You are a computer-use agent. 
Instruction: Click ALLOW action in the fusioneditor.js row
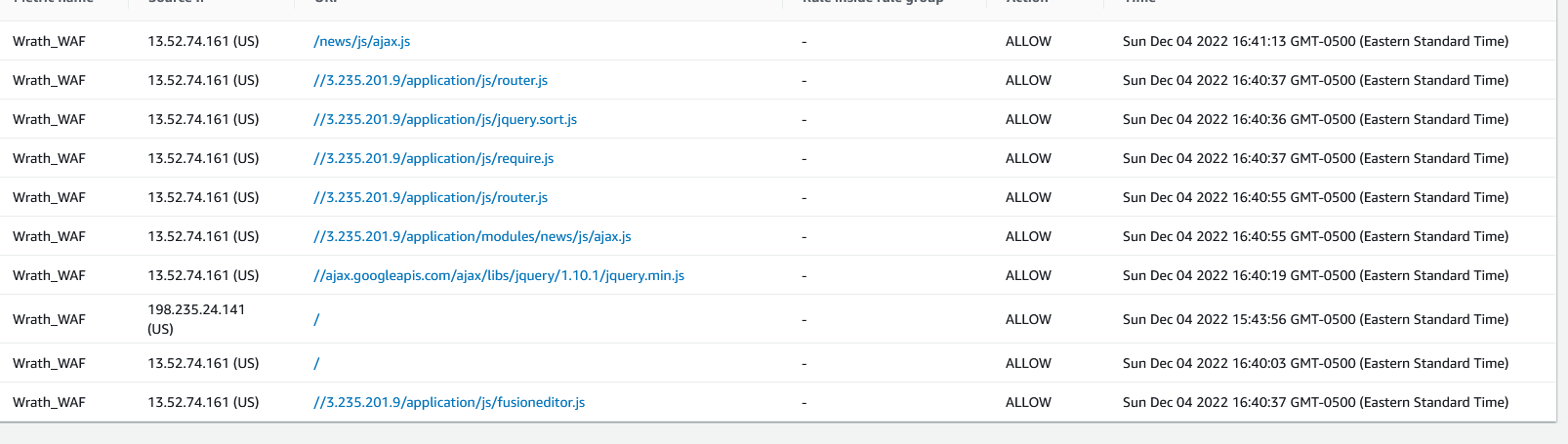coord(1028,402)
